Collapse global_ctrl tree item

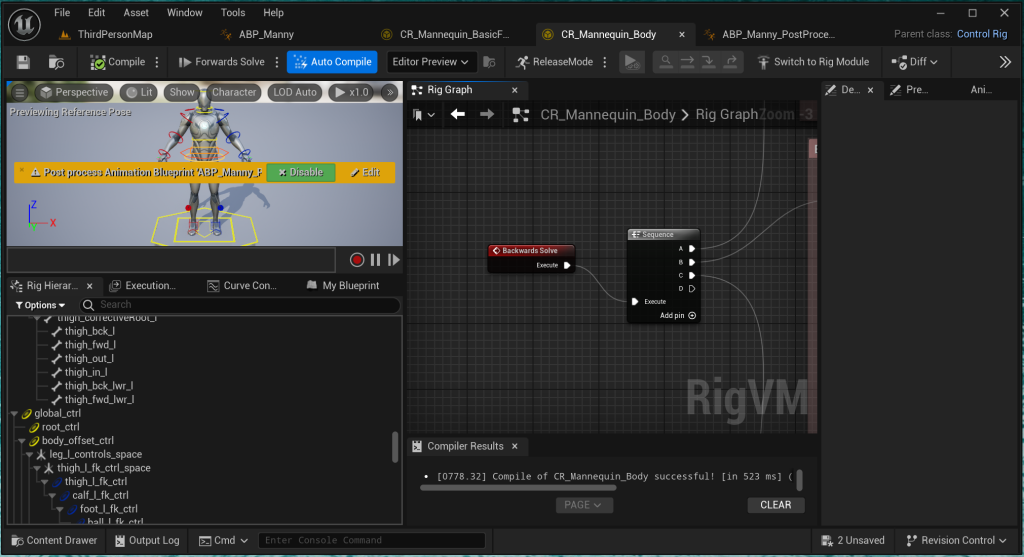pyautogui.click(x=14, y=413)
